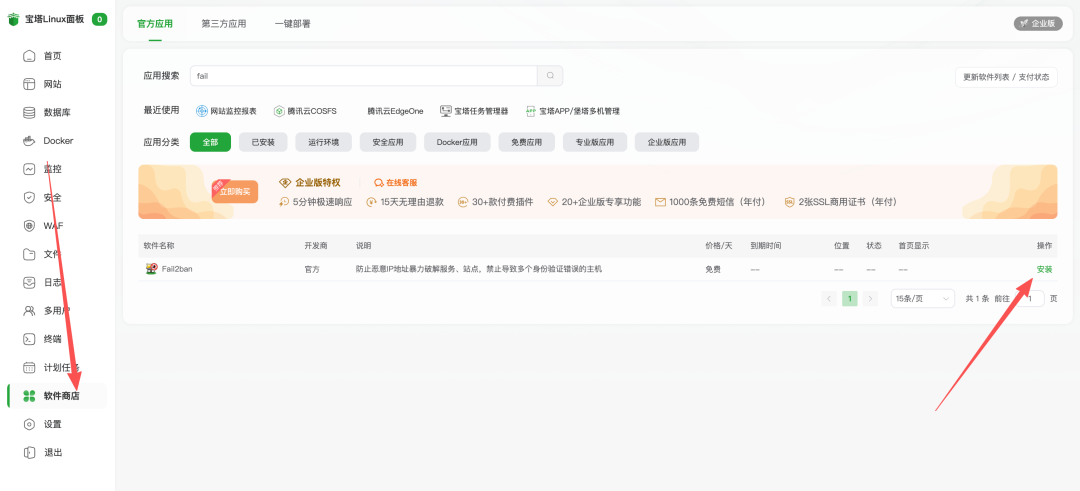
Task: Open the WAF sidebar icon
Action: point(29,225)
